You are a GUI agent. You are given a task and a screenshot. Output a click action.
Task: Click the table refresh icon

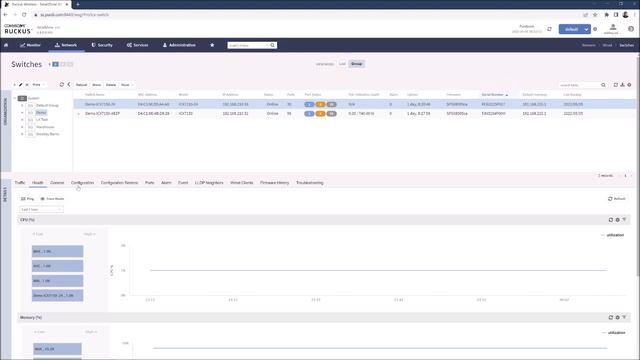[x=616, y=85]
